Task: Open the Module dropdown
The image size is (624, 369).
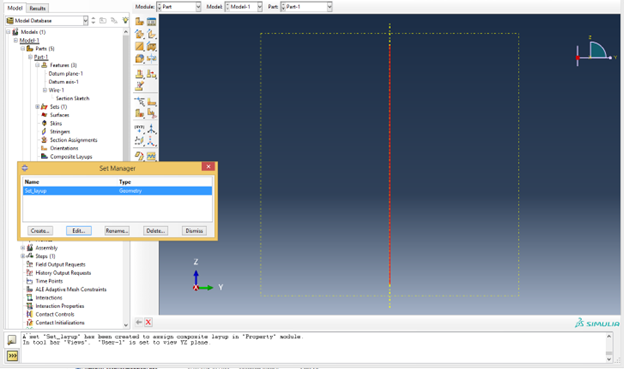Action: pyautogui.click(x=179, y=7)
